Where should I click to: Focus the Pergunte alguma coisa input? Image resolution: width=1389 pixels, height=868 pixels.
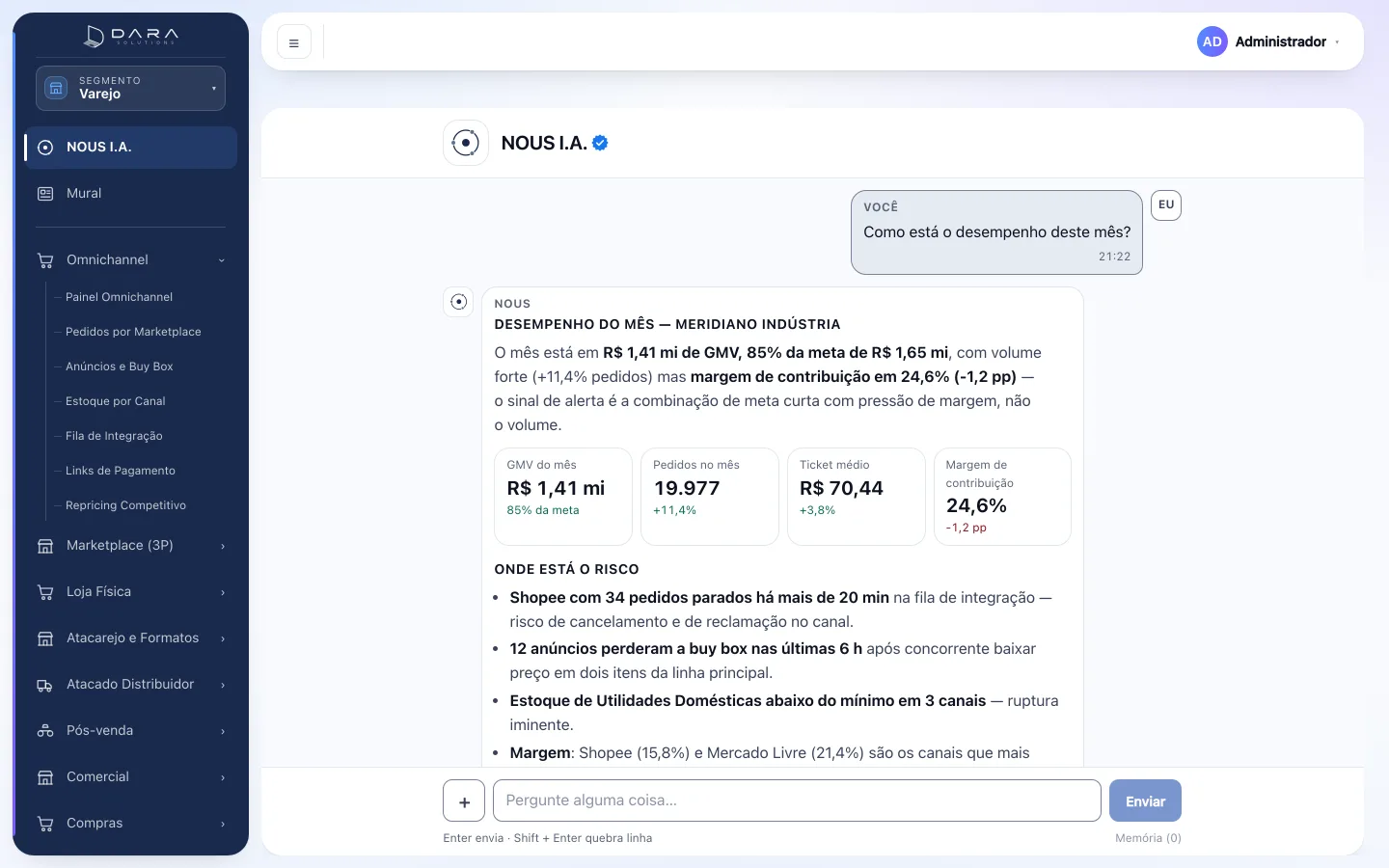coord(797,800)
